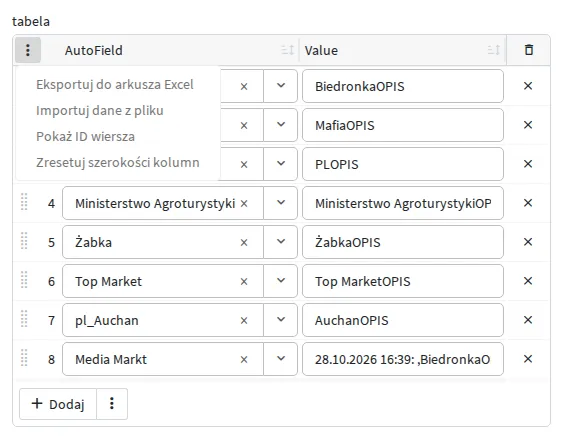563x438 pixels.
Task: Clear the Top Market selection
Action: coord(244,282)
